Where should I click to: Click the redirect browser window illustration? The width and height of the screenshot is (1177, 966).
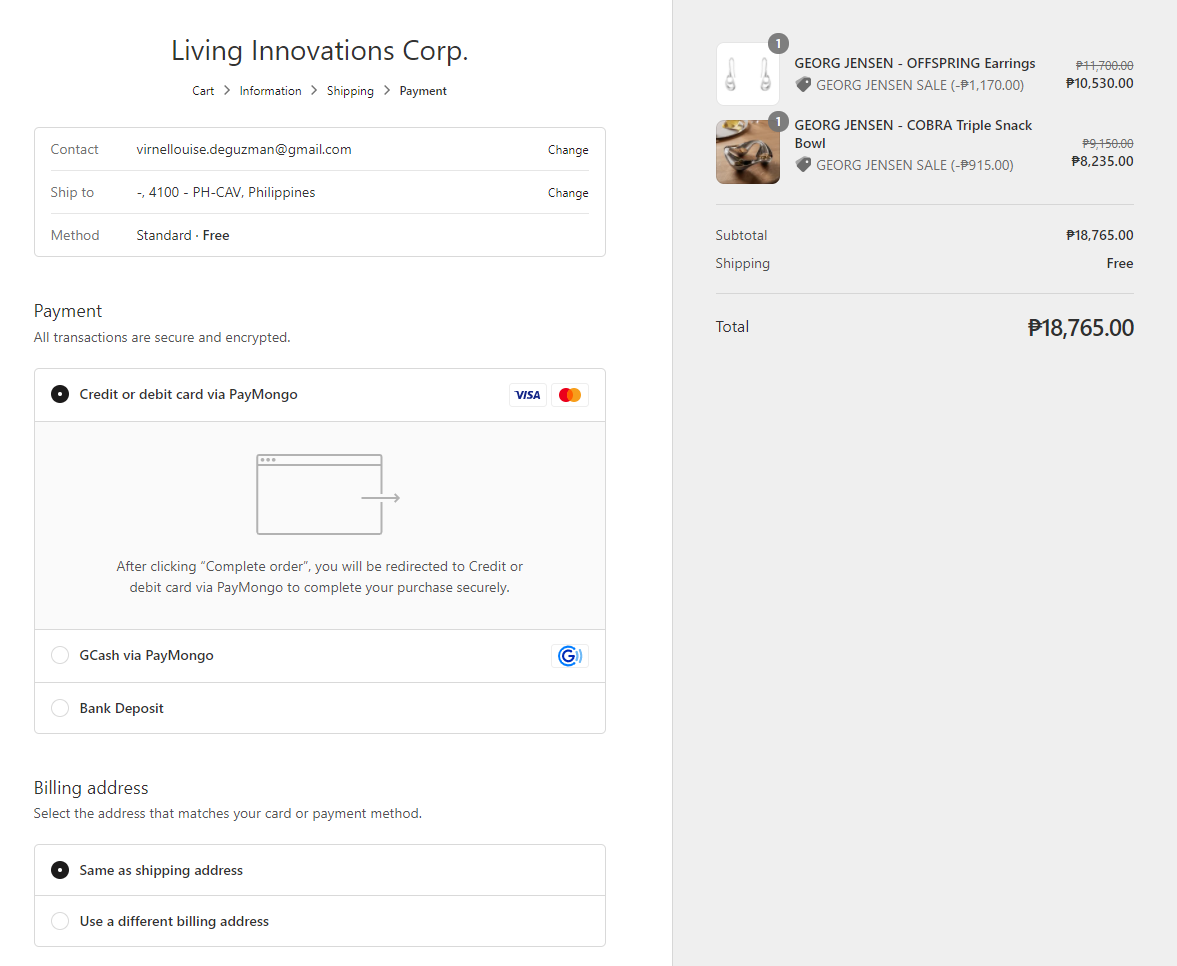point(328,495)
